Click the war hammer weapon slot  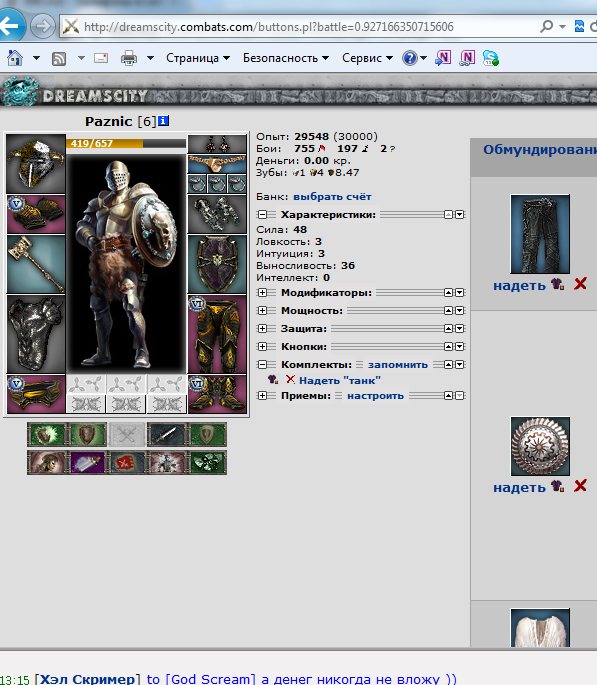pyautogui.click(x=36, y=264)
